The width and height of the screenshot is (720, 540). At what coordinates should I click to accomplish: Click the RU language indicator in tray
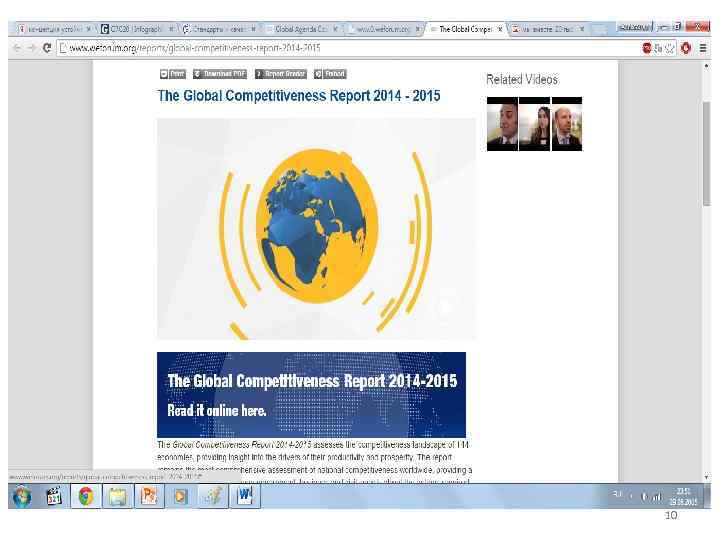[617, 494]
